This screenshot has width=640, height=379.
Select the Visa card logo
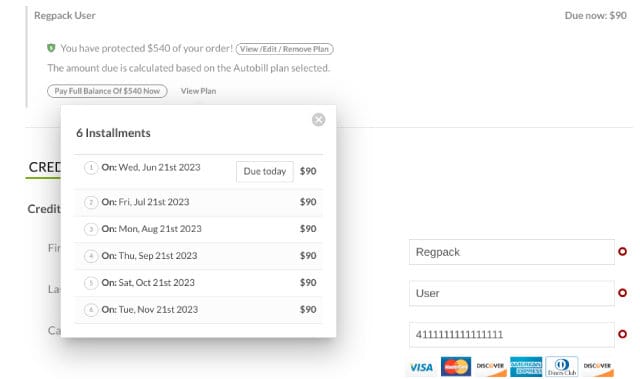[422, 367]
